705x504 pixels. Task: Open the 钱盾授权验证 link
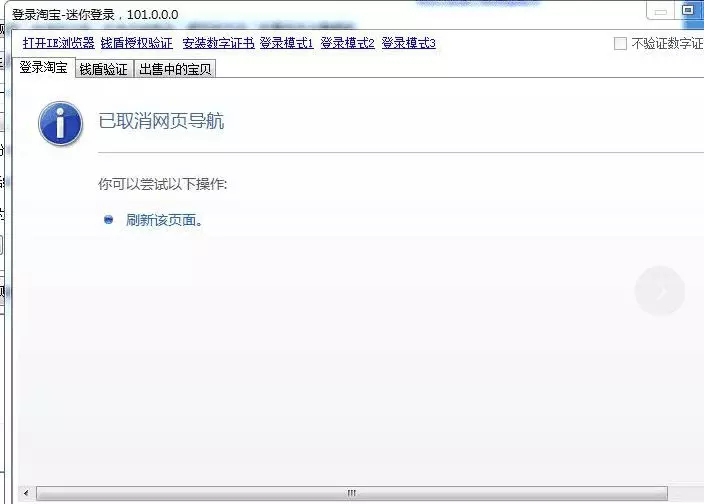[137, 43]
